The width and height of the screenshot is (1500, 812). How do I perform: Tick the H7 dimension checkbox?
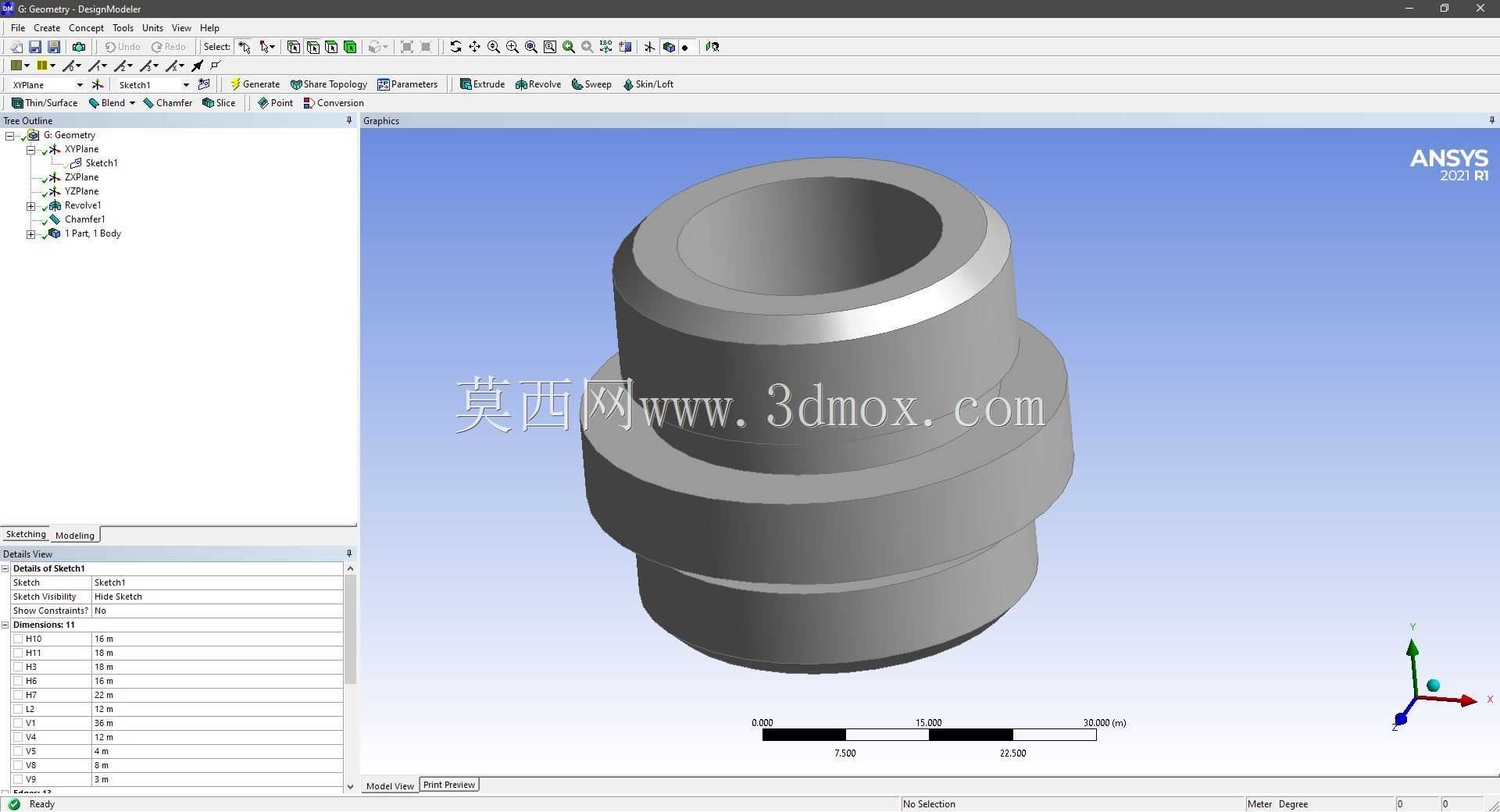[x=18, y=695]
